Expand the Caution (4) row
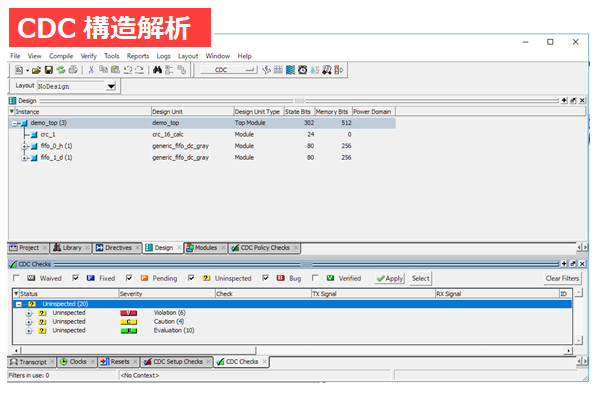 click(x=29, y=322)
